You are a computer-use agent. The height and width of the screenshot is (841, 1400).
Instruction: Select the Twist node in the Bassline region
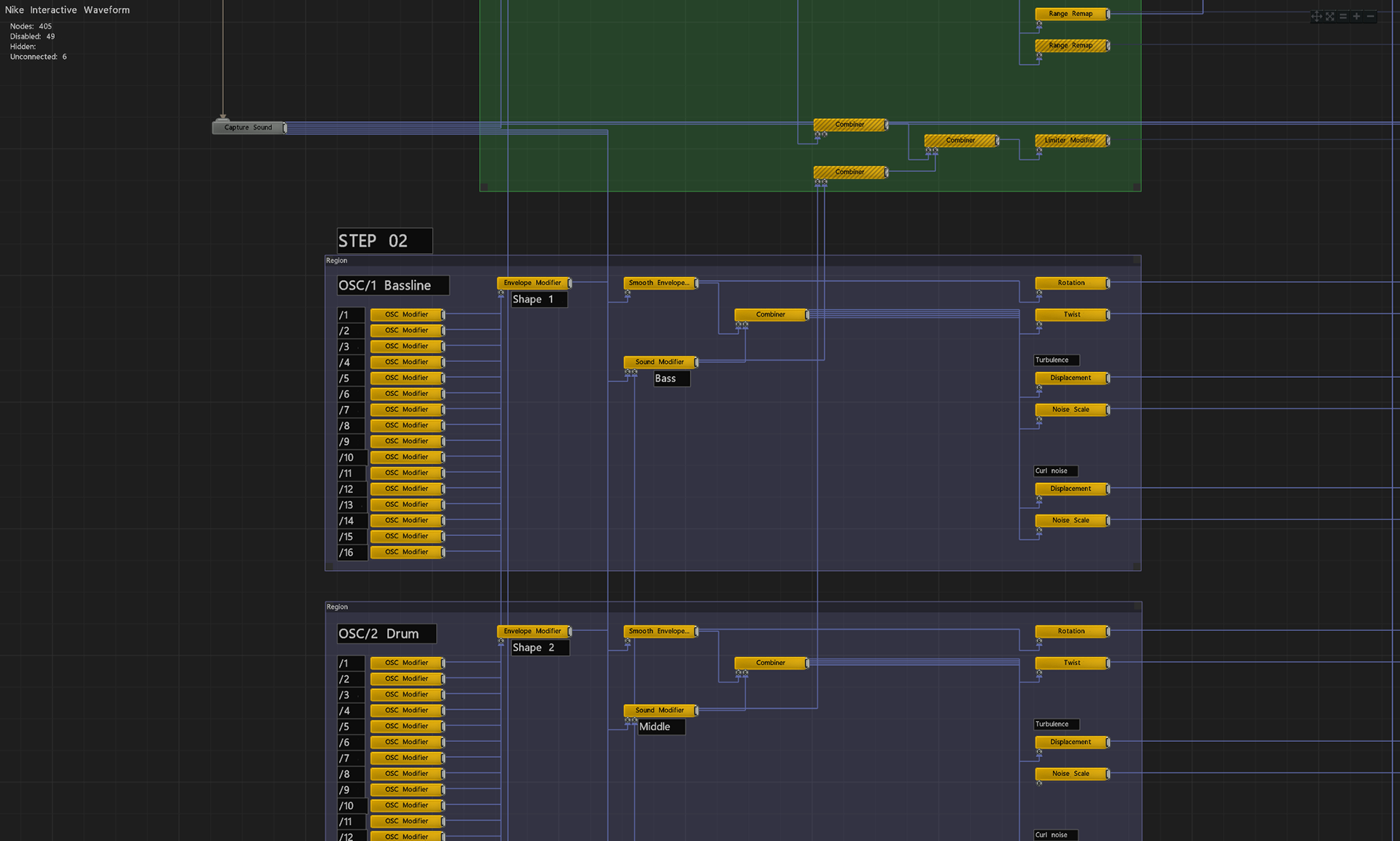[1070, 314]
